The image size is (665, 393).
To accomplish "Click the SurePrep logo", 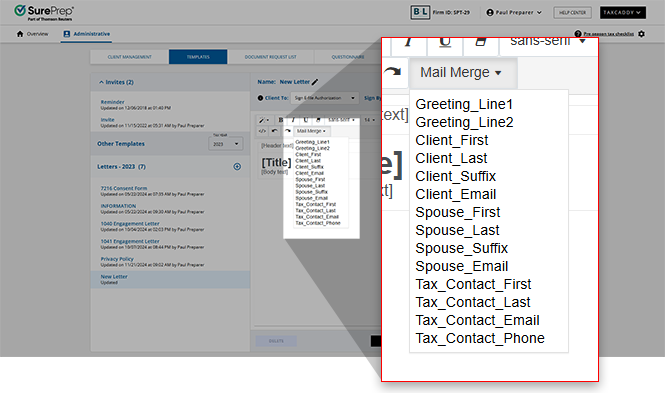I will (x=43, y=13).
